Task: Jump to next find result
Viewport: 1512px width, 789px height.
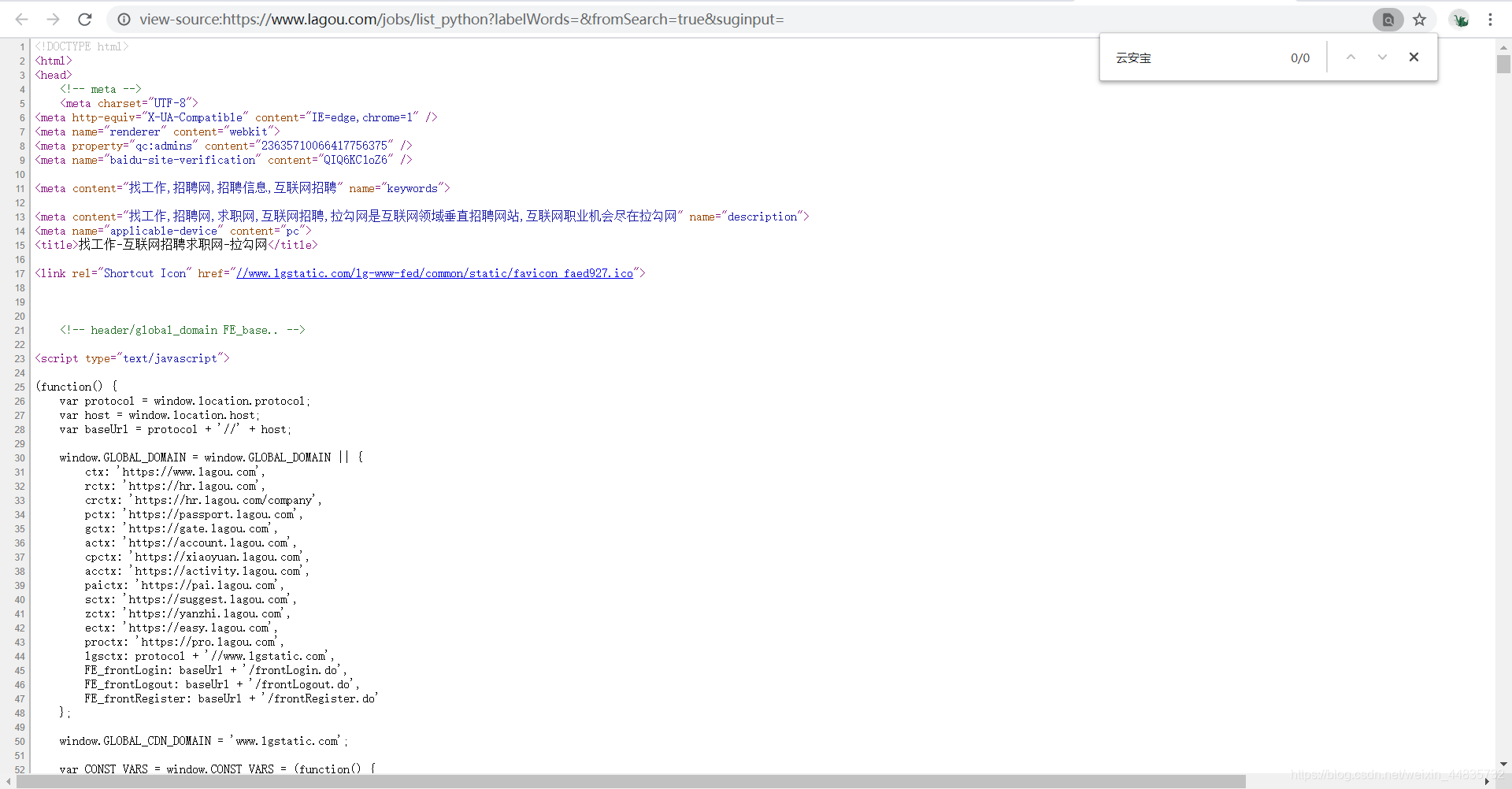Action: (x=1382, y=57)
